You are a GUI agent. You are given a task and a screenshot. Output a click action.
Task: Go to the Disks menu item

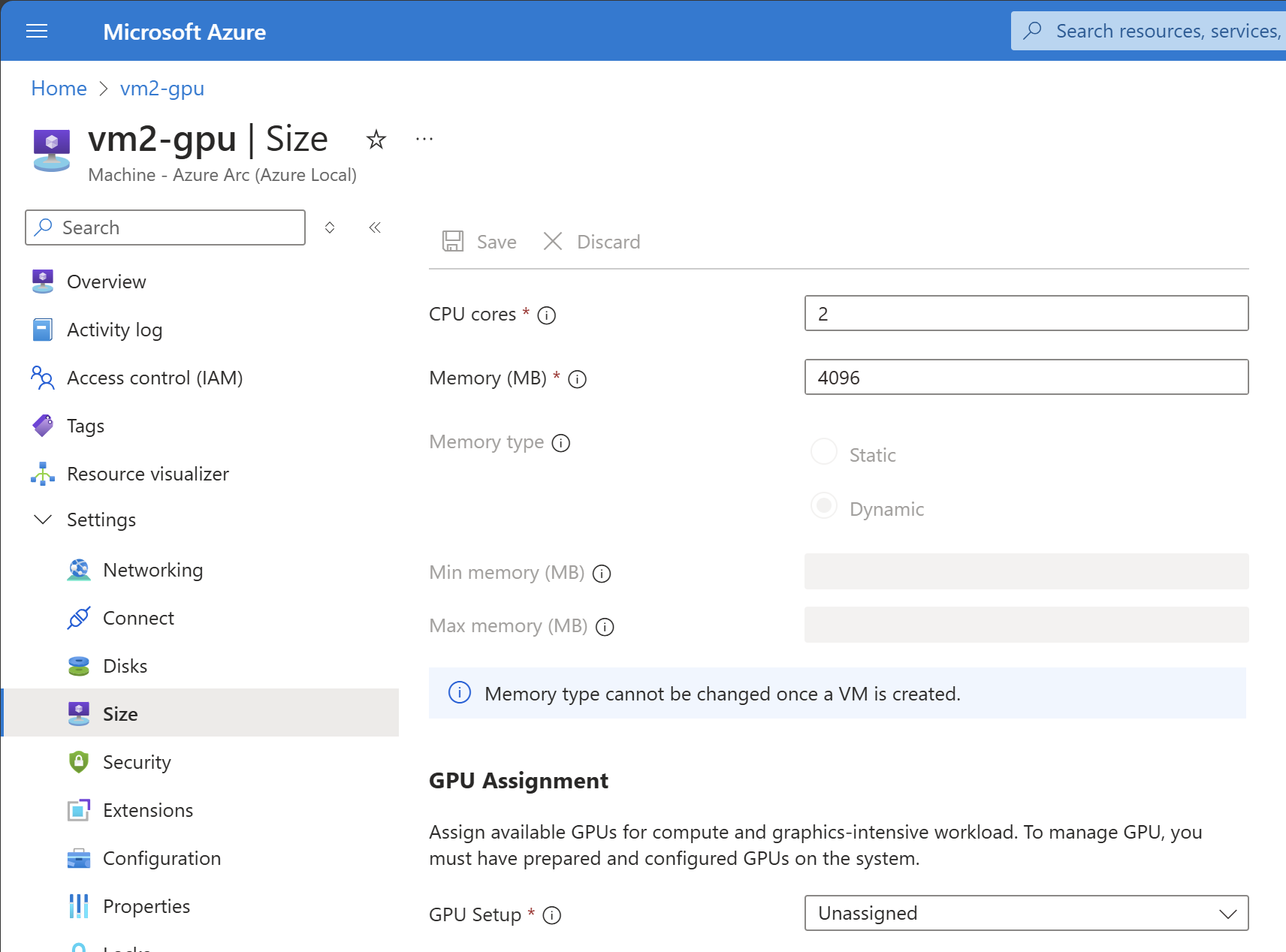click(125, 666)
